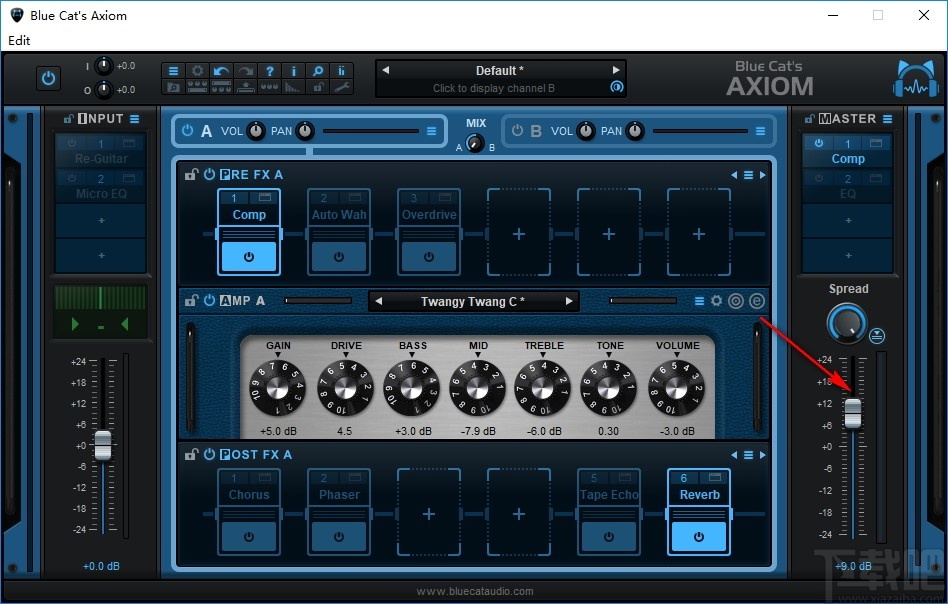Click the lock icon next to POST FX A
The width and height of the screenshot is (948, 604).
tap(192, 454)
